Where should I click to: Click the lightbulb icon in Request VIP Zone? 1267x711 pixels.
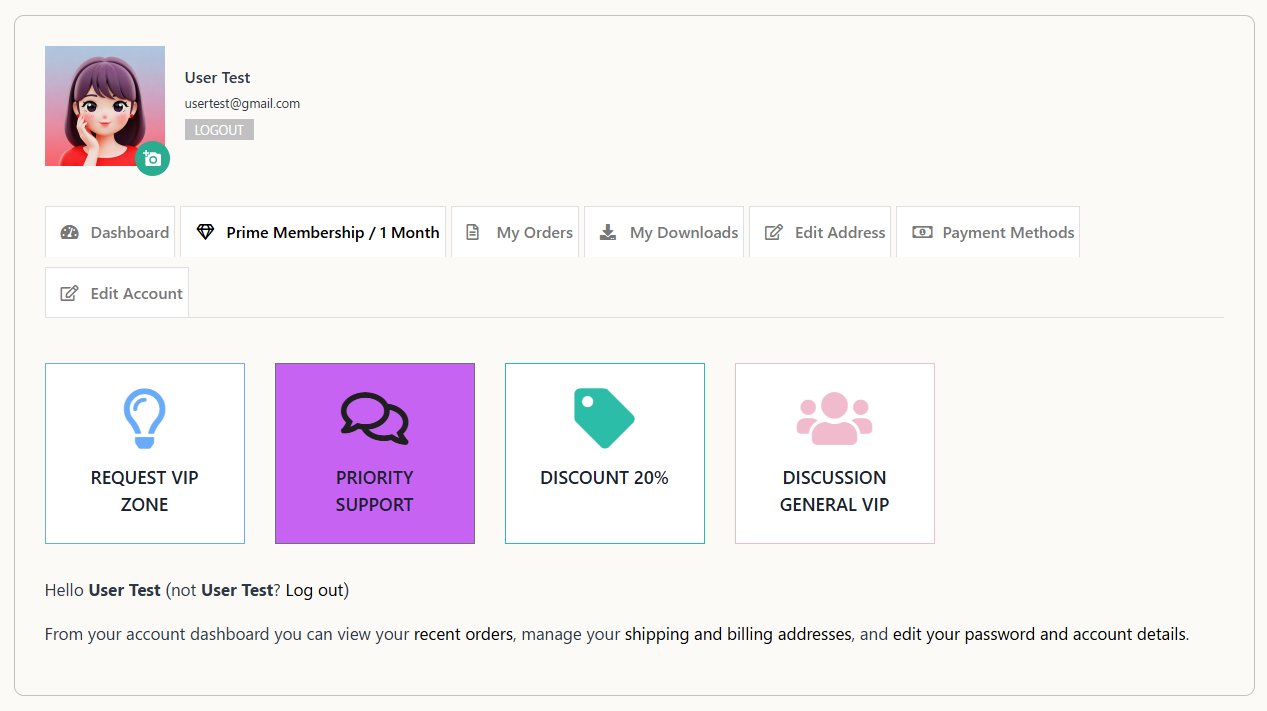145,418
